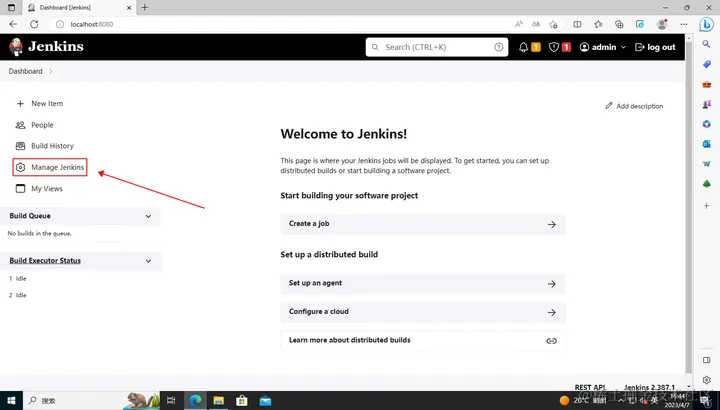Open File Explorer from the taskbar
This screenshot has height=410, width=720.
[219, 401]
